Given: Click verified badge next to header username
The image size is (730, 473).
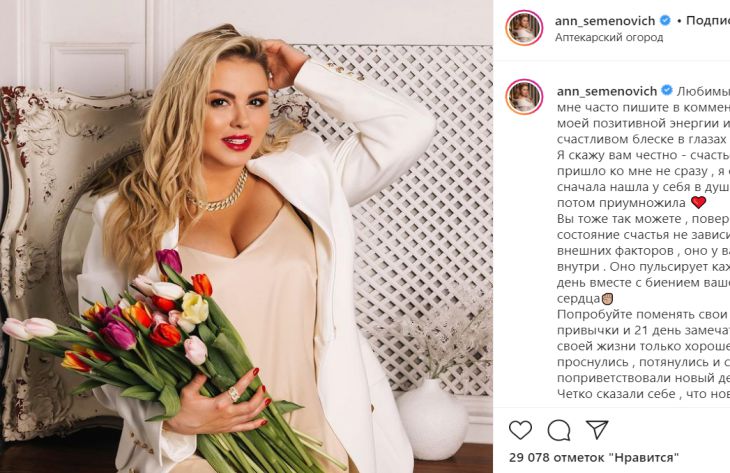Looking at the screenshot, I should 666,20.
